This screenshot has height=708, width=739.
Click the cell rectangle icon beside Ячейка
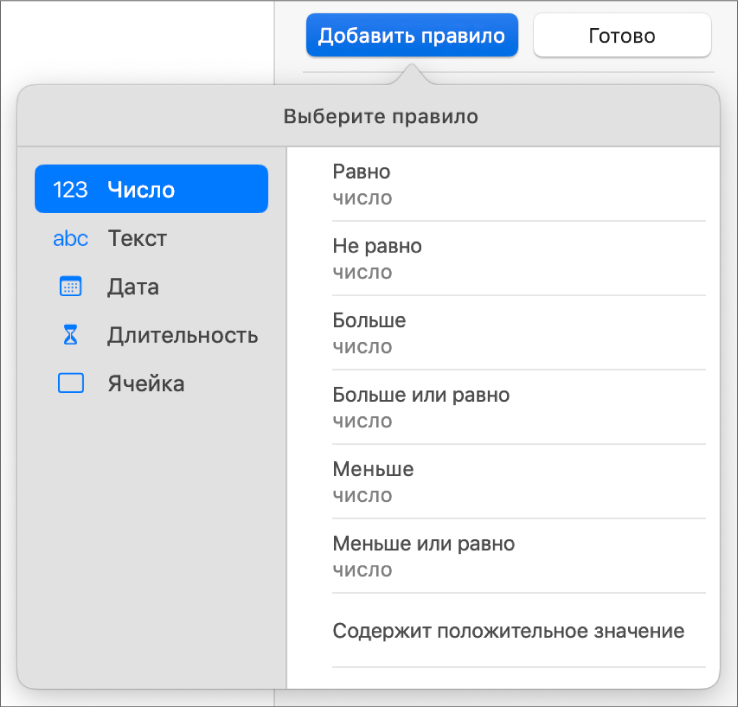[71, 383]
